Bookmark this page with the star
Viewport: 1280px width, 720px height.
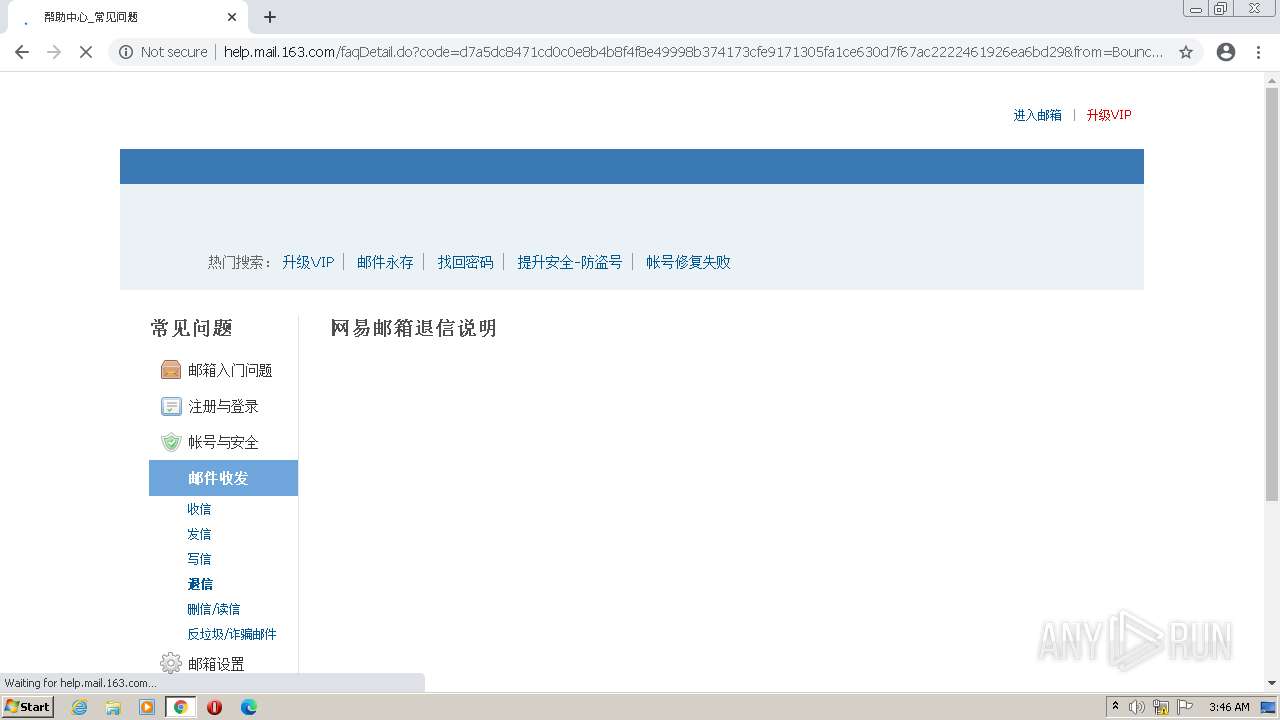(1186, 52)
